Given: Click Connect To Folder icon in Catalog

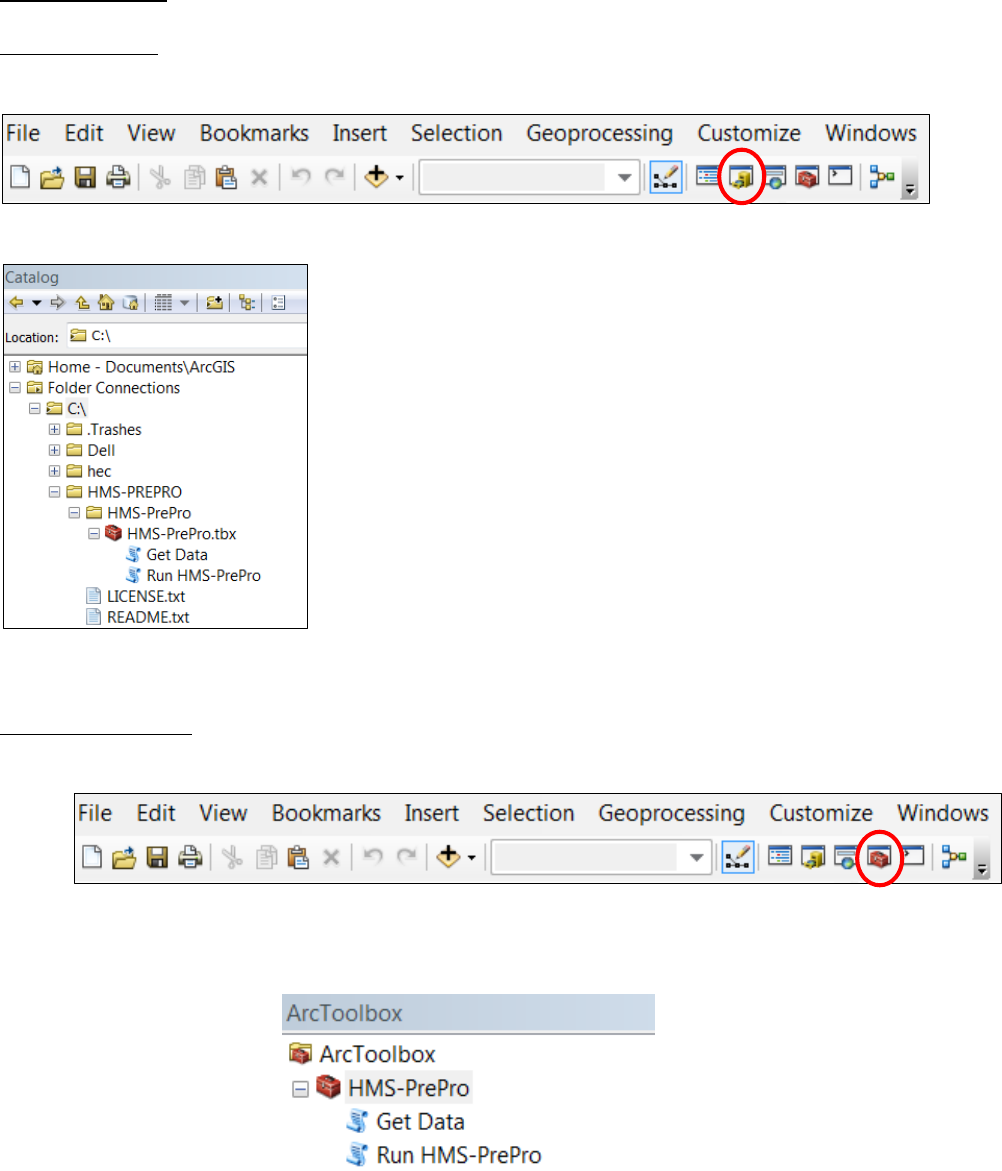Looking at the screenshot, I should 214,302.
